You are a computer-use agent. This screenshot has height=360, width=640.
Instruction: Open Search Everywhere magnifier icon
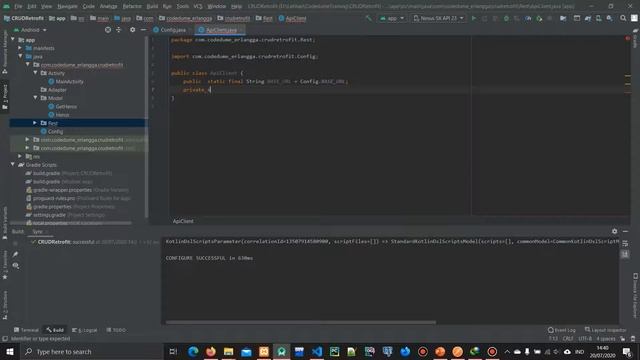point(623,18)
